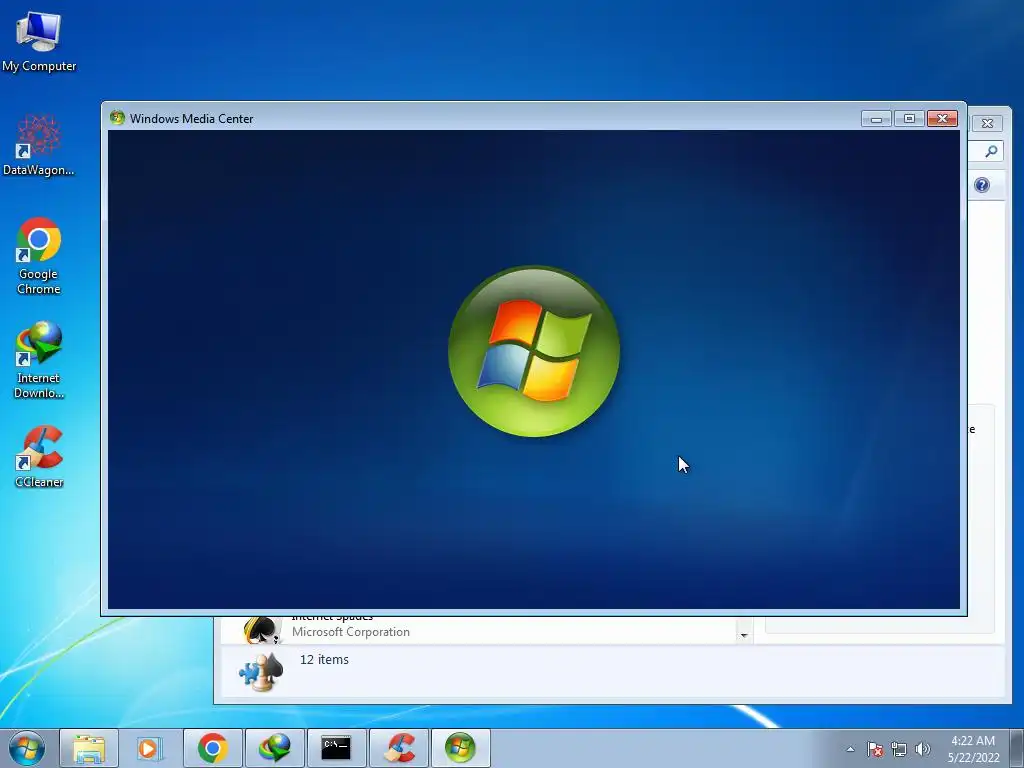Maximize the Windows Media Center window
Image resolution: width=1024 pixels, height=768 pixels.
point(909,119)
